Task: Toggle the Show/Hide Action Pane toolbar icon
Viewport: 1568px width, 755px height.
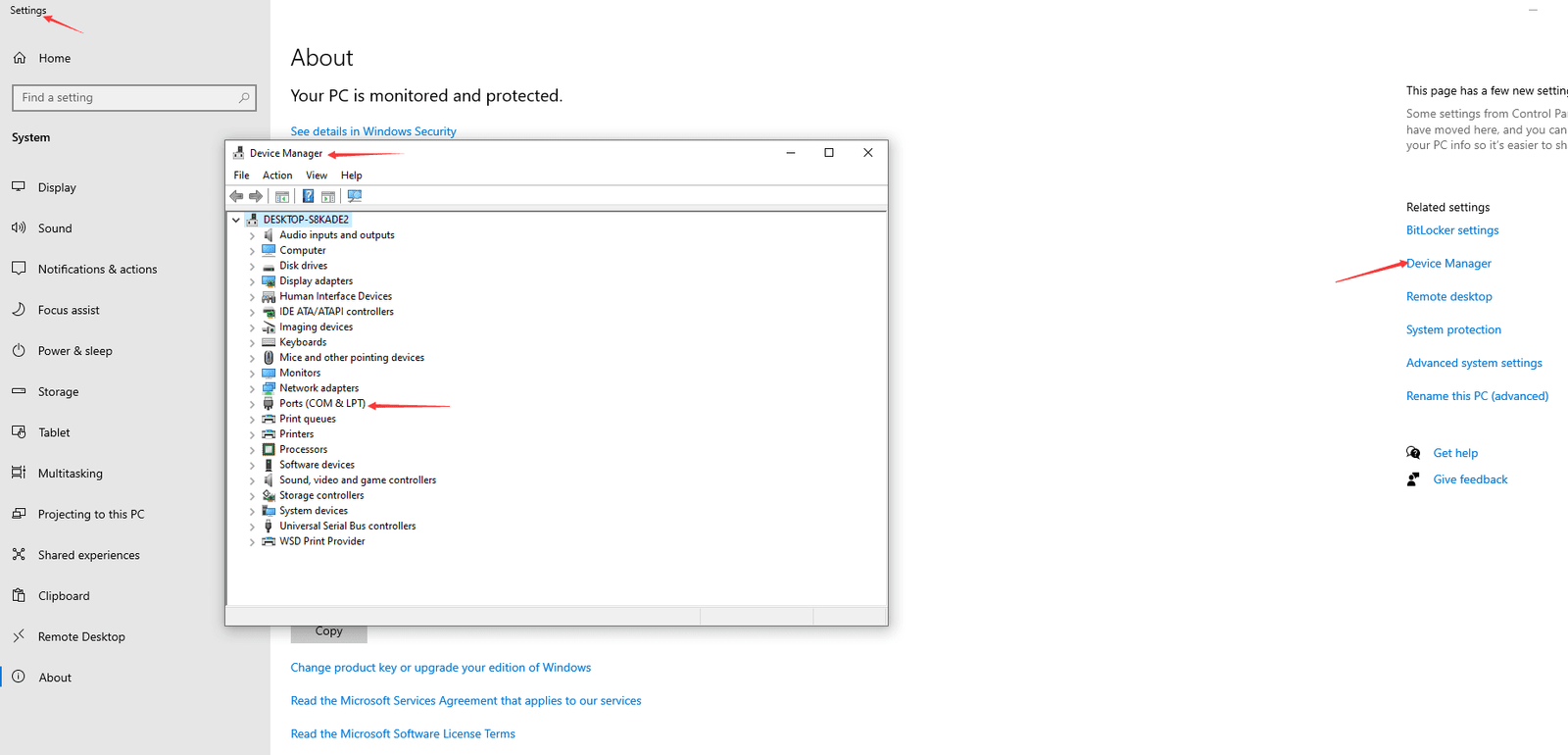Action: point(328,196)
